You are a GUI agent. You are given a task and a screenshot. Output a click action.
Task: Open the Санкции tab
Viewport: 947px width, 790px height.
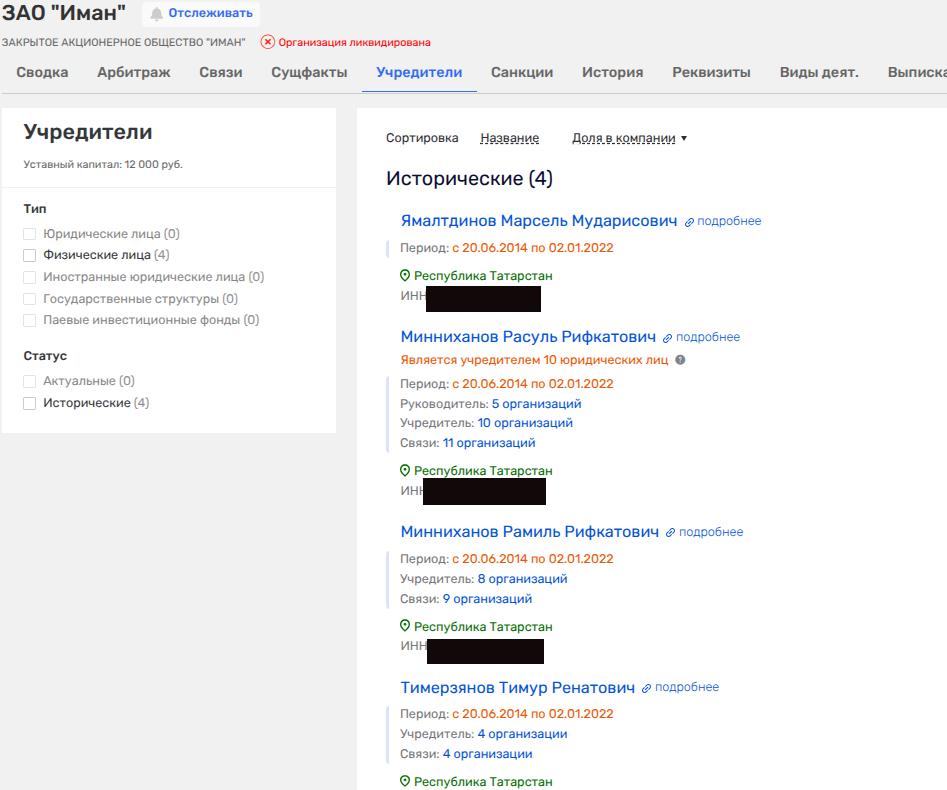(522, 72)
